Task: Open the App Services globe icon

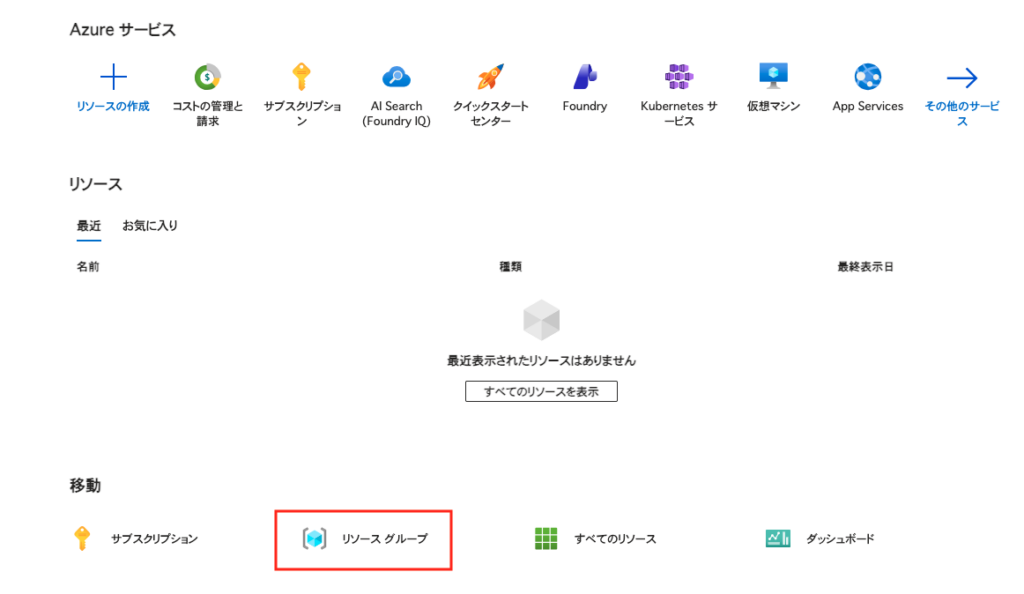Action: click(867, 77)
